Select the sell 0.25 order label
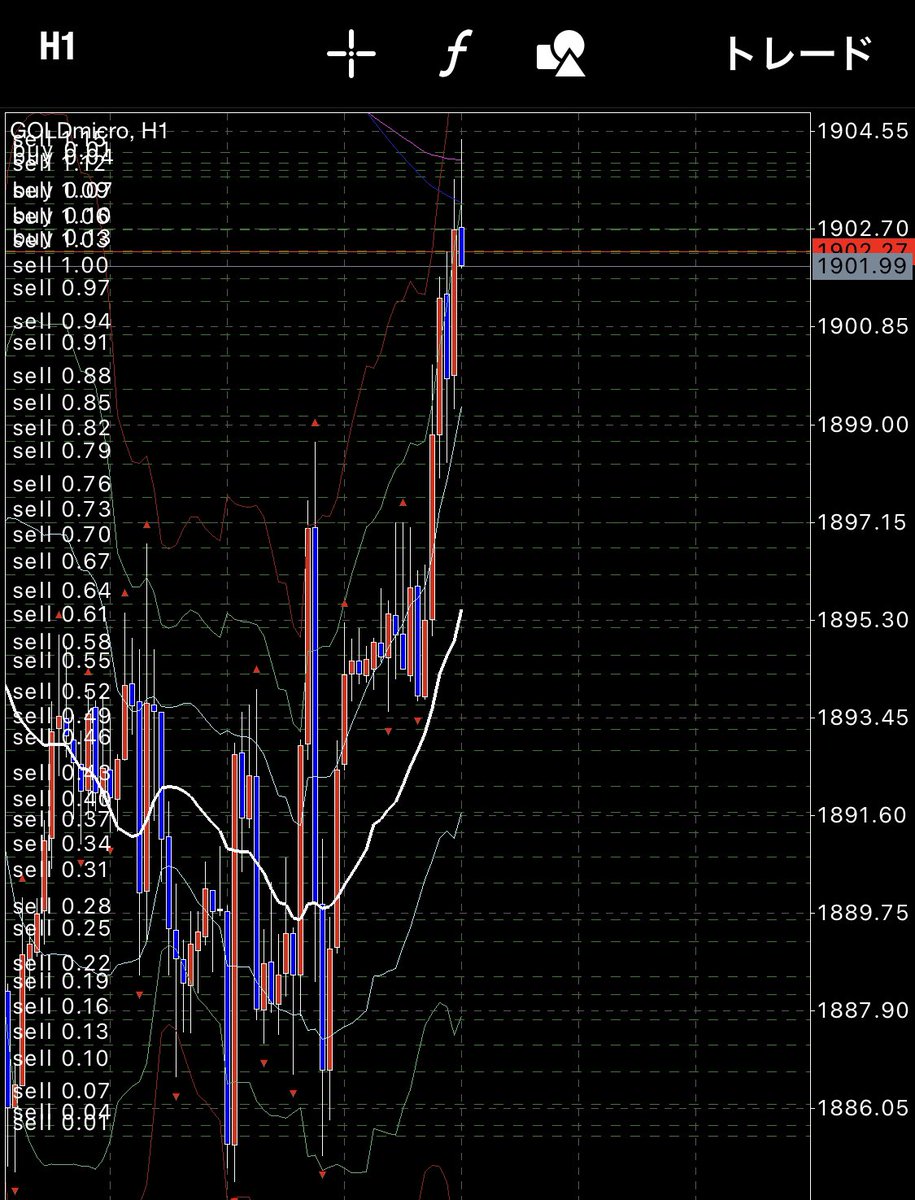Image resolution: width=915 pixels, height=1200 pixels. [x=61, y=929]
